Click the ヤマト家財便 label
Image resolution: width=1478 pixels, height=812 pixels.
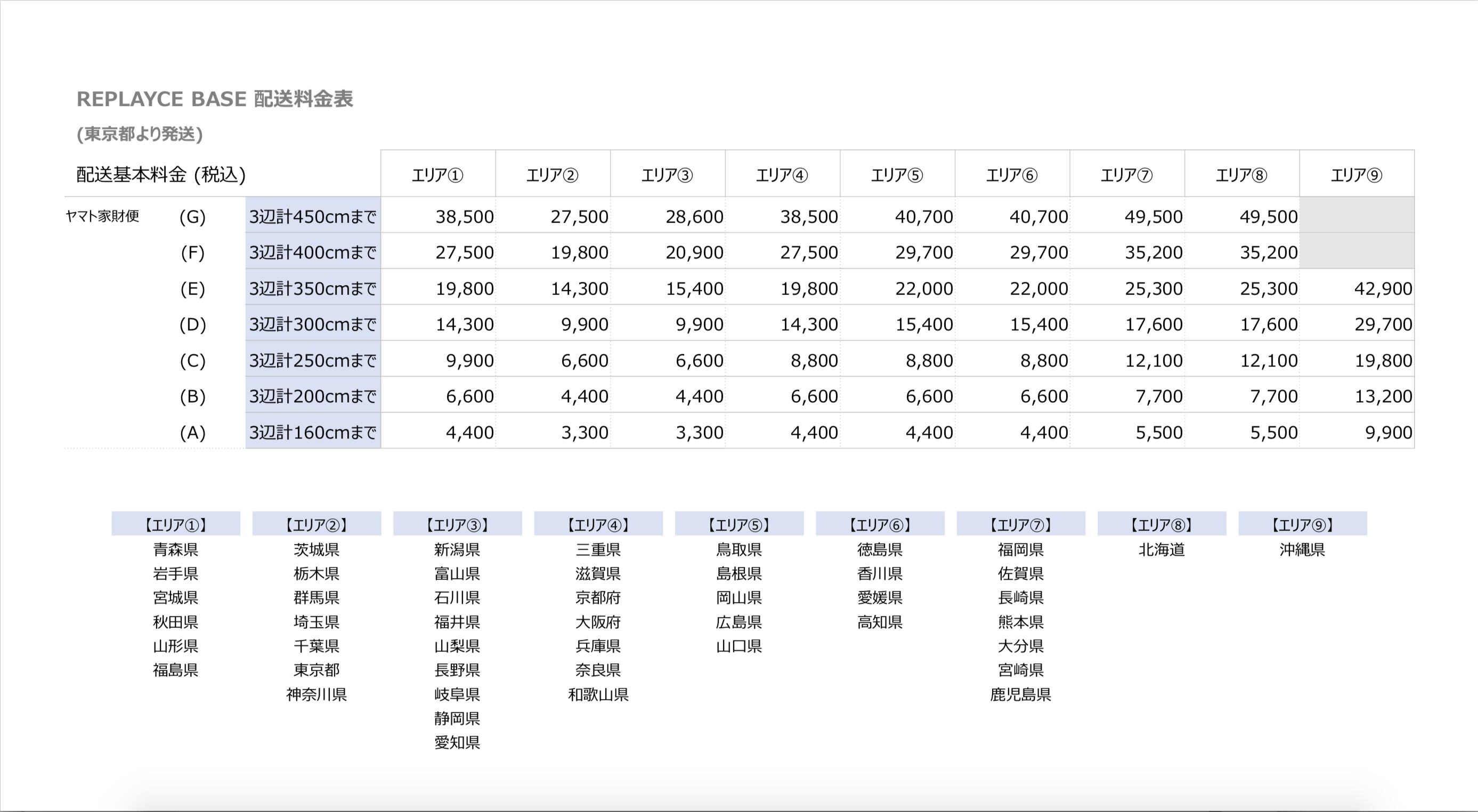click(102, 216)
